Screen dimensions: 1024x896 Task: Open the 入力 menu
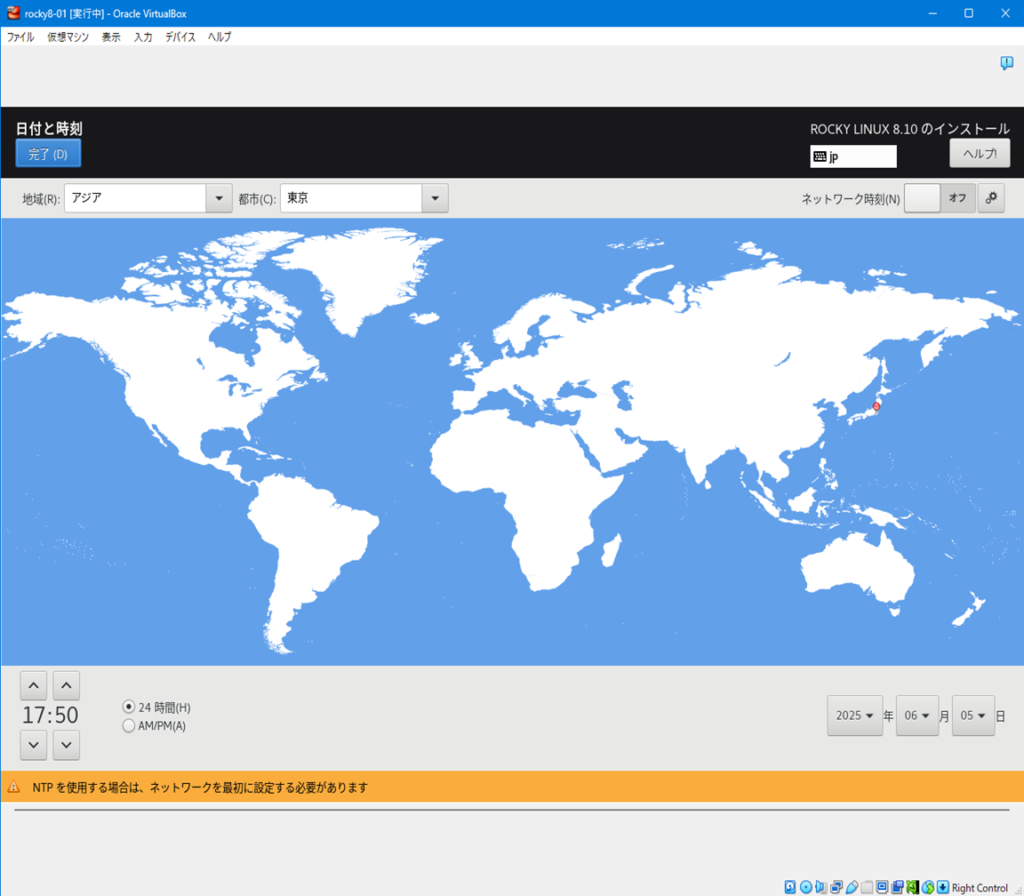[143, 37]
